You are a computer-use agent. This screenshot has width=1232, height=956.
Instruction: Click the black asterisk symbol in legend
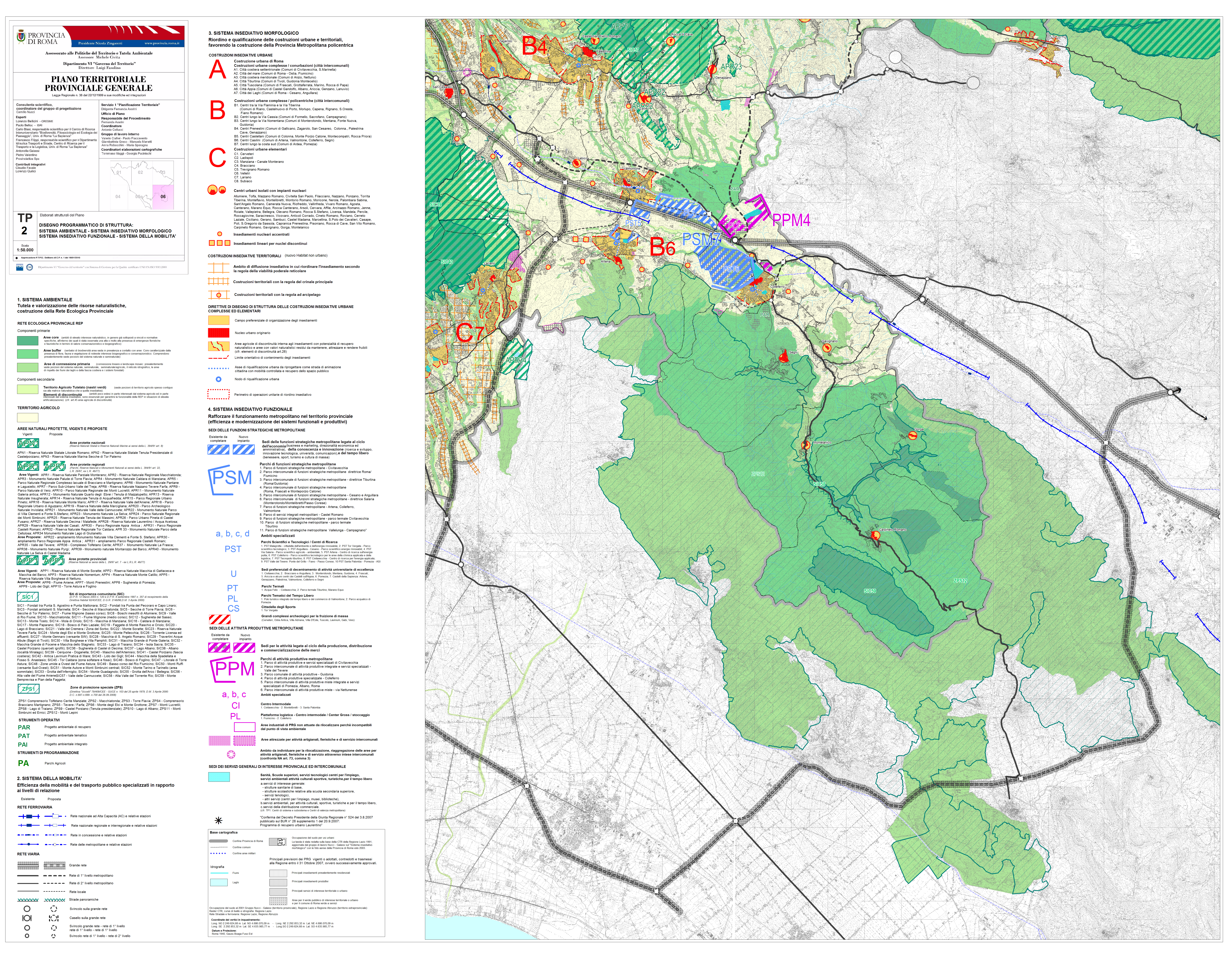click(x=218, y=821)
